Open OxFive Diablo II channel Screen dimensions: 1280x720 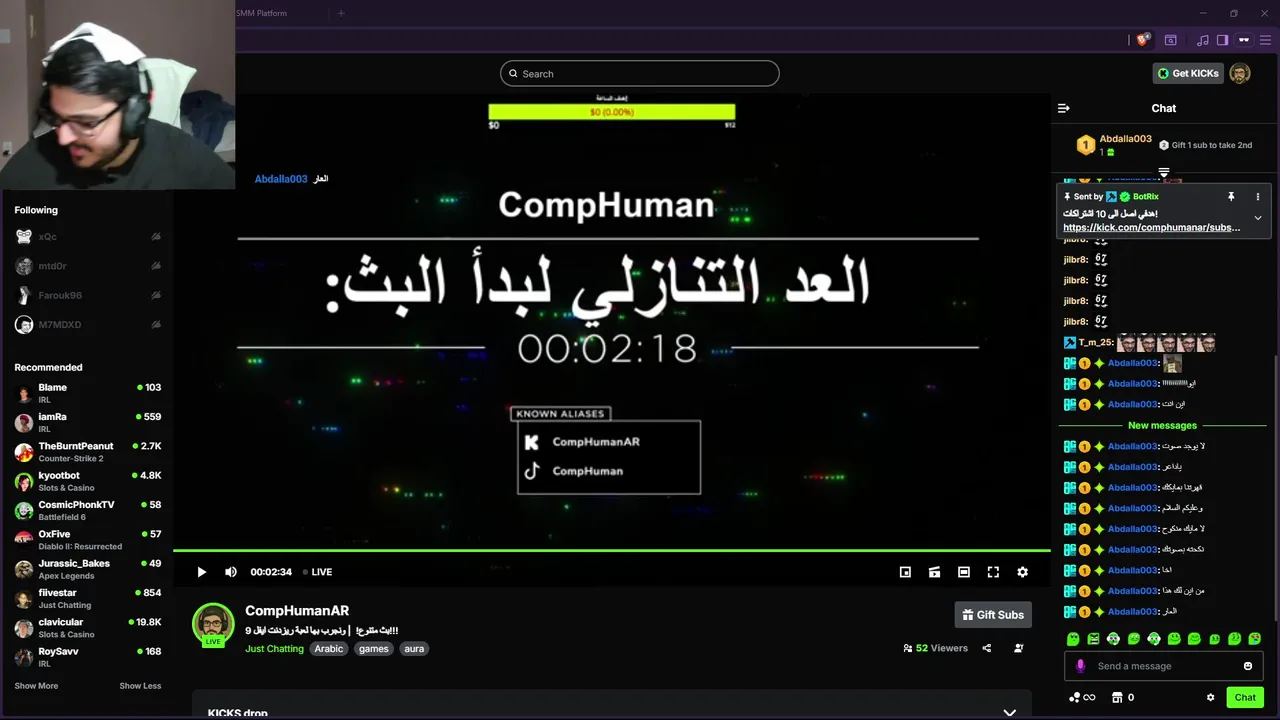pos(87,540)
